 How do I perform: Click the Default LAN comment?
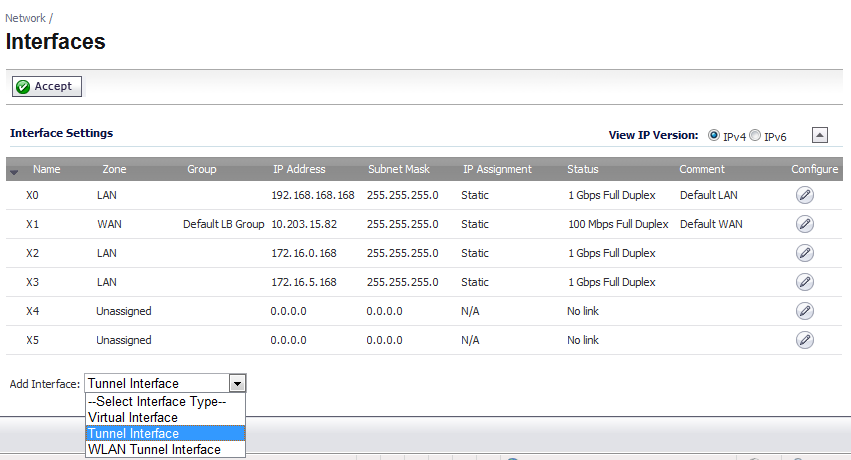tap(709, 195)
